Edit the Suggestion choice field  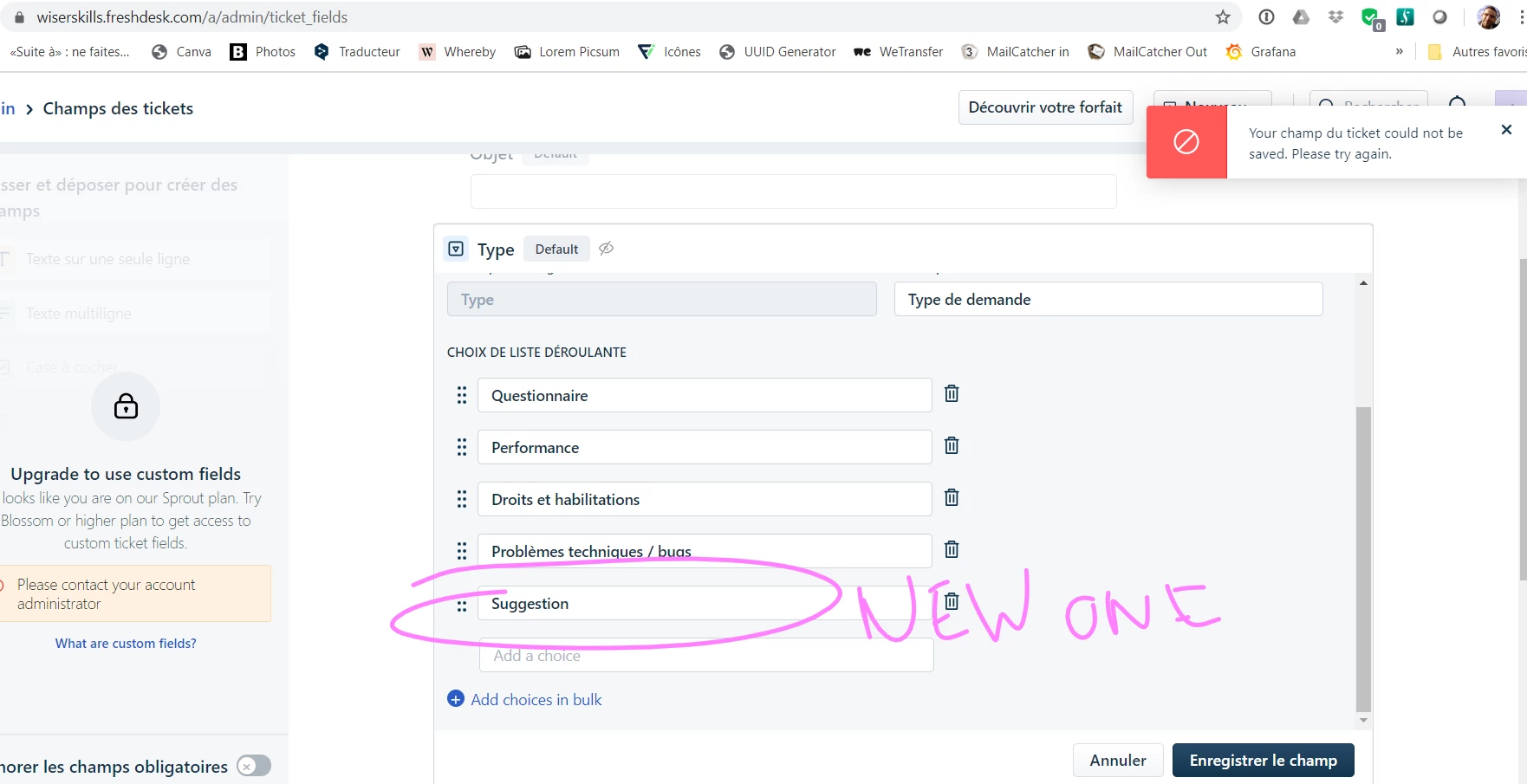(x=705, y=603)
